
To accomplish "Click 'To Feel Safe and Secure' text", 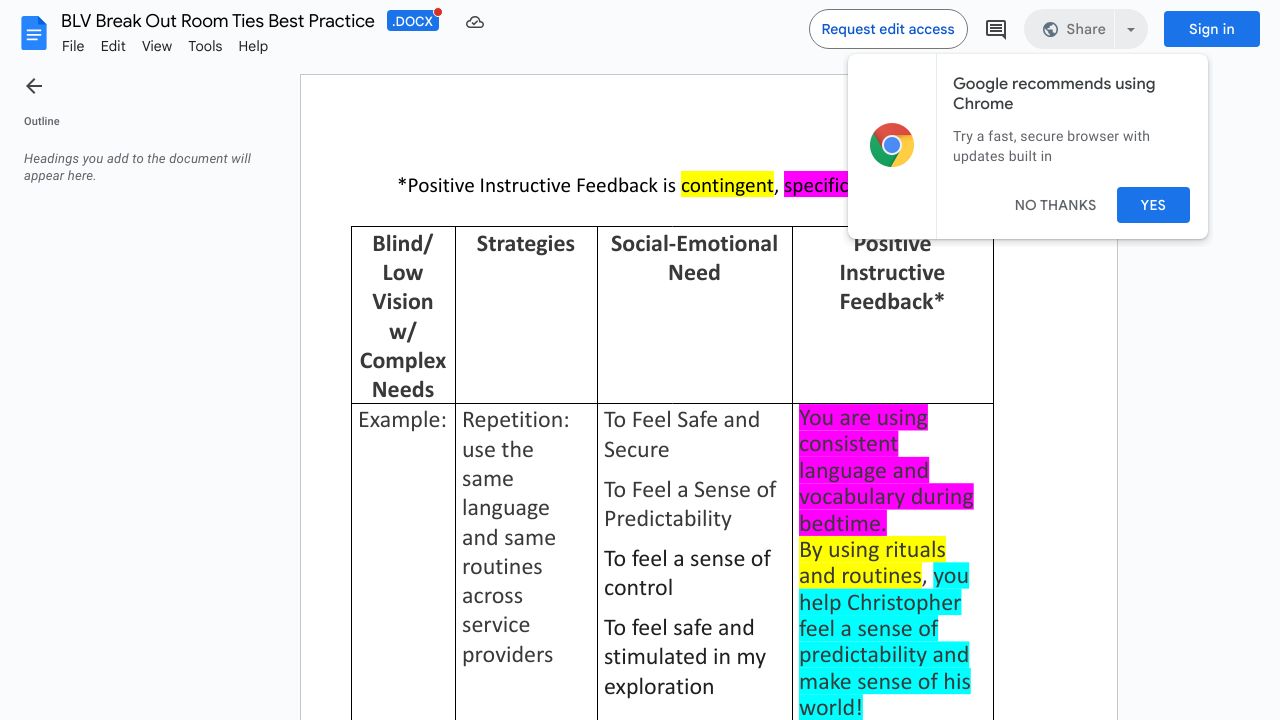I will coord(682,434).
